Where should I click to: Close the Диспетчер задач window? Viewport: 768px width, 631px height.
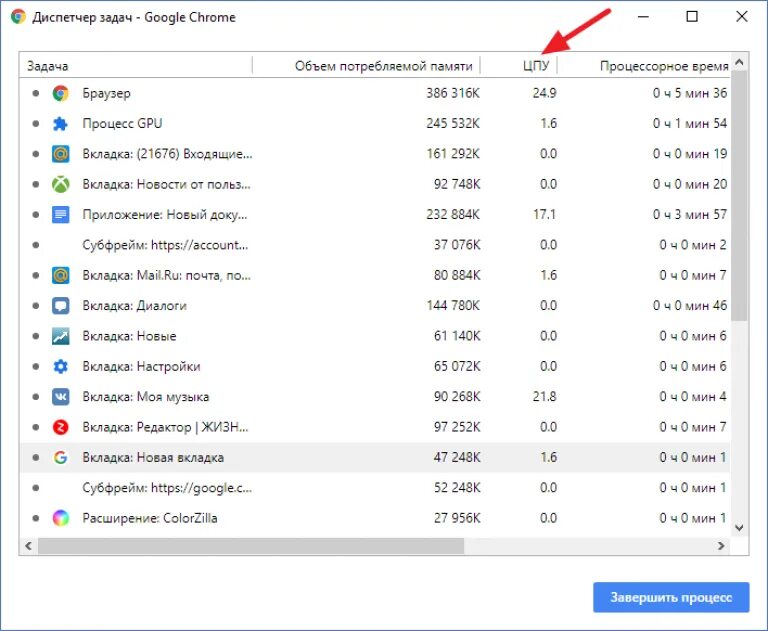(x=742, y=17)
